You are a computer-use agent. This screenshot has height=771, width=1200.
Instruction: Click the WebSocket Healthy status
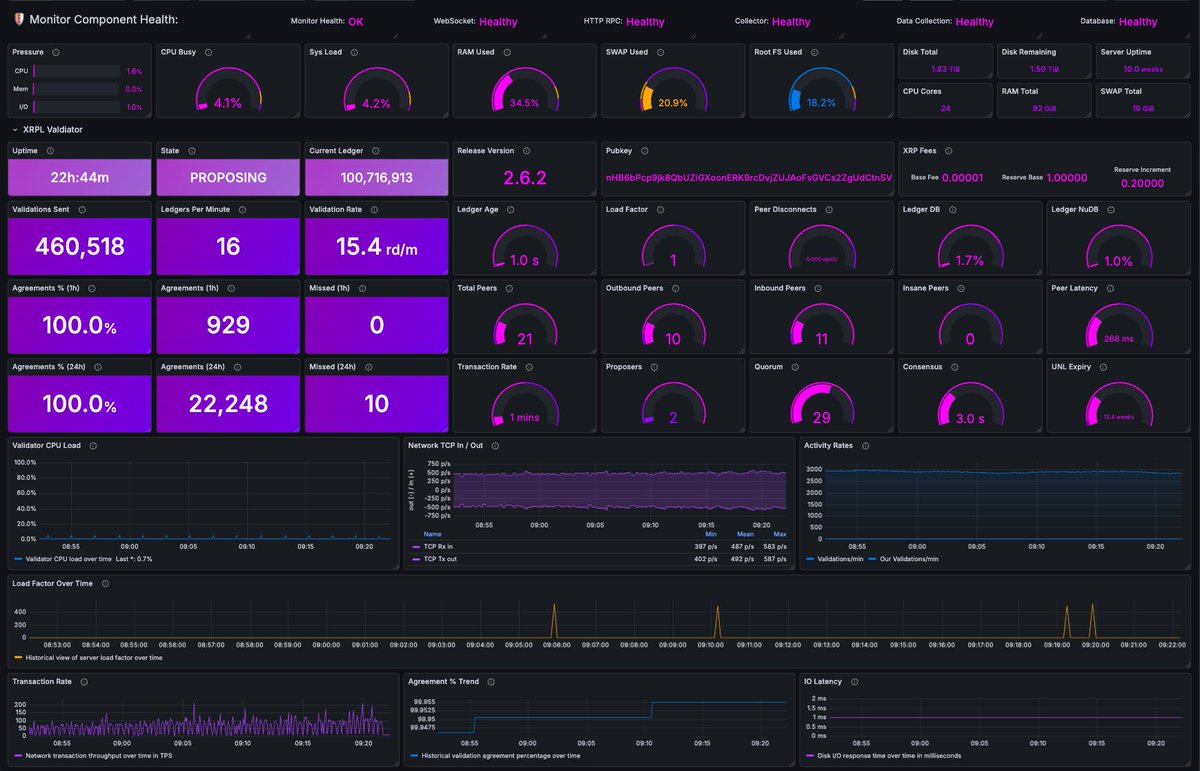[498, 21]
